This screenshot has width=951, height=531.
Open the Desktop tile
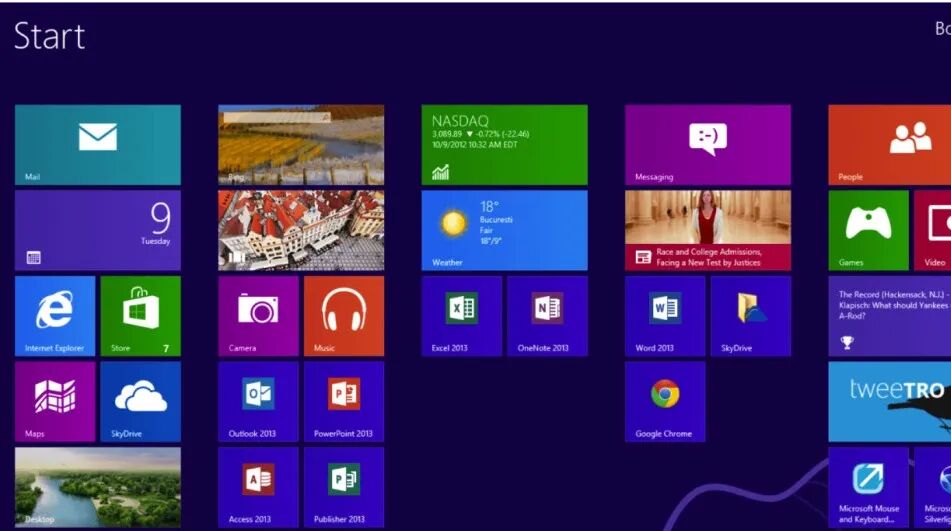(x=98, y=487)
